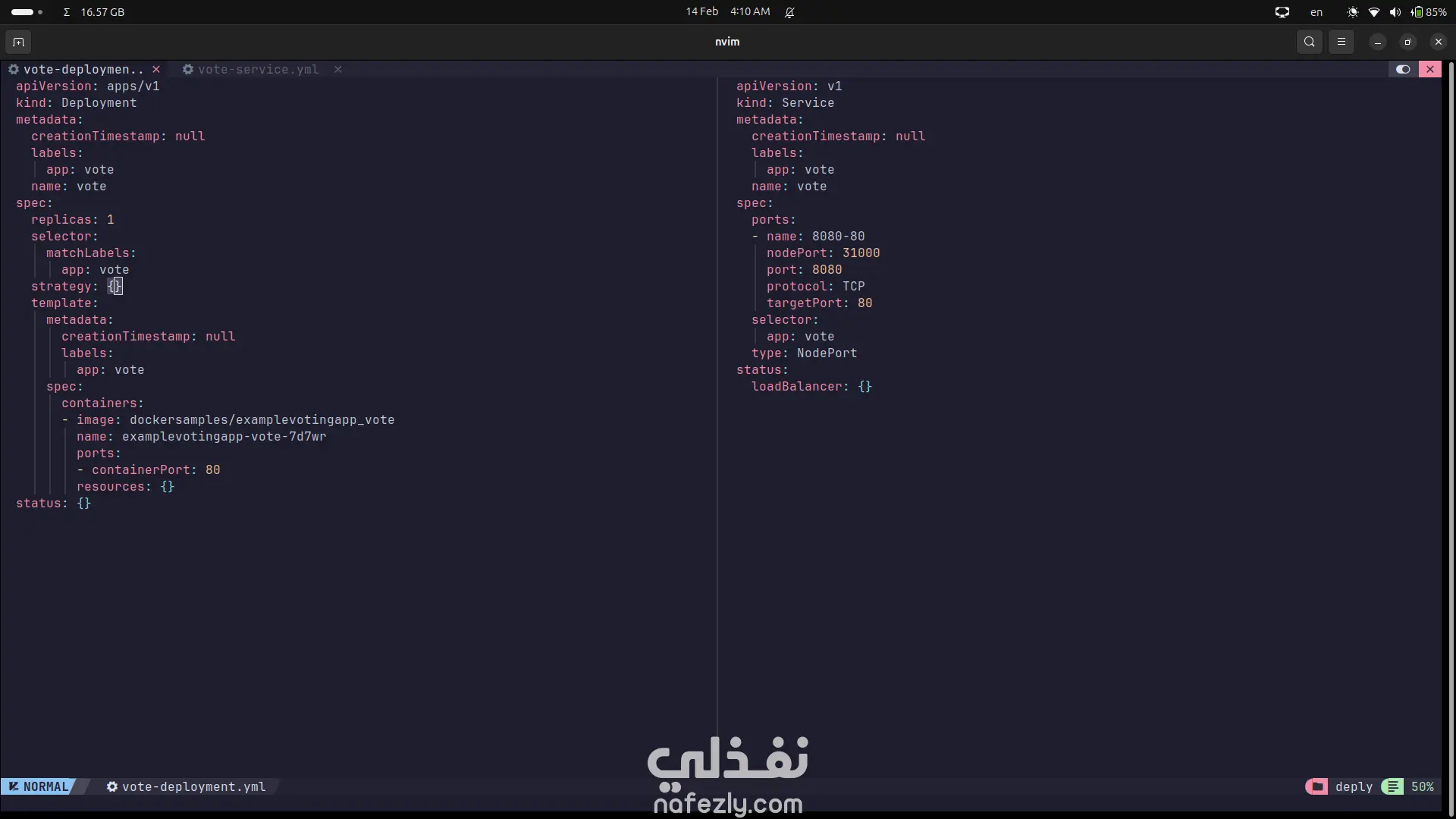Switch to the vote-service.yml tab
The width and height of the screenshot is (1456, 819).
tap(258, 69)
